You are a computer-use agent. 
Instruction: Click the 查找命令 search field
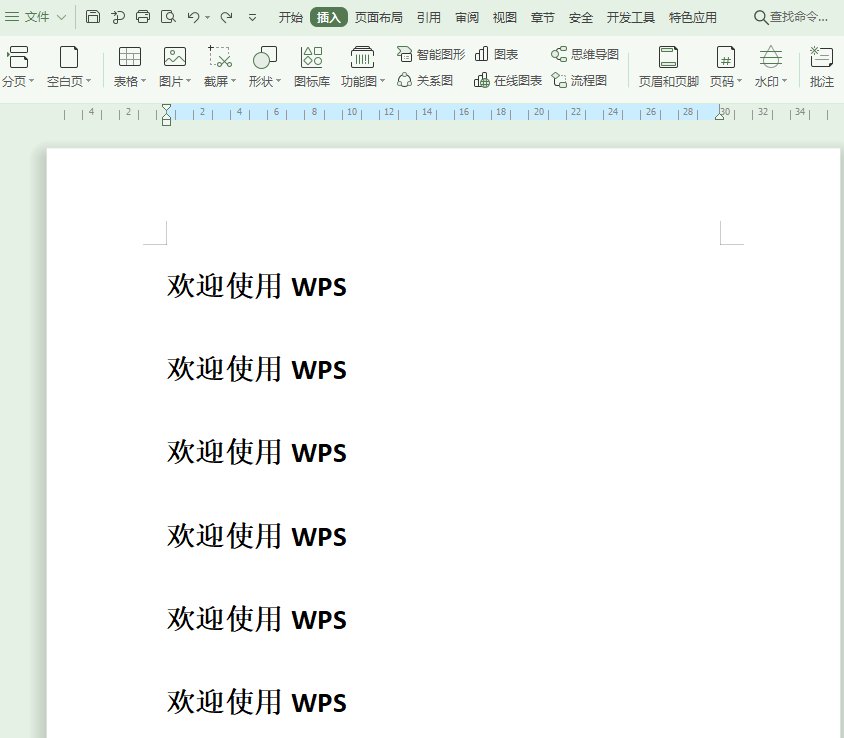coord(793,17)
